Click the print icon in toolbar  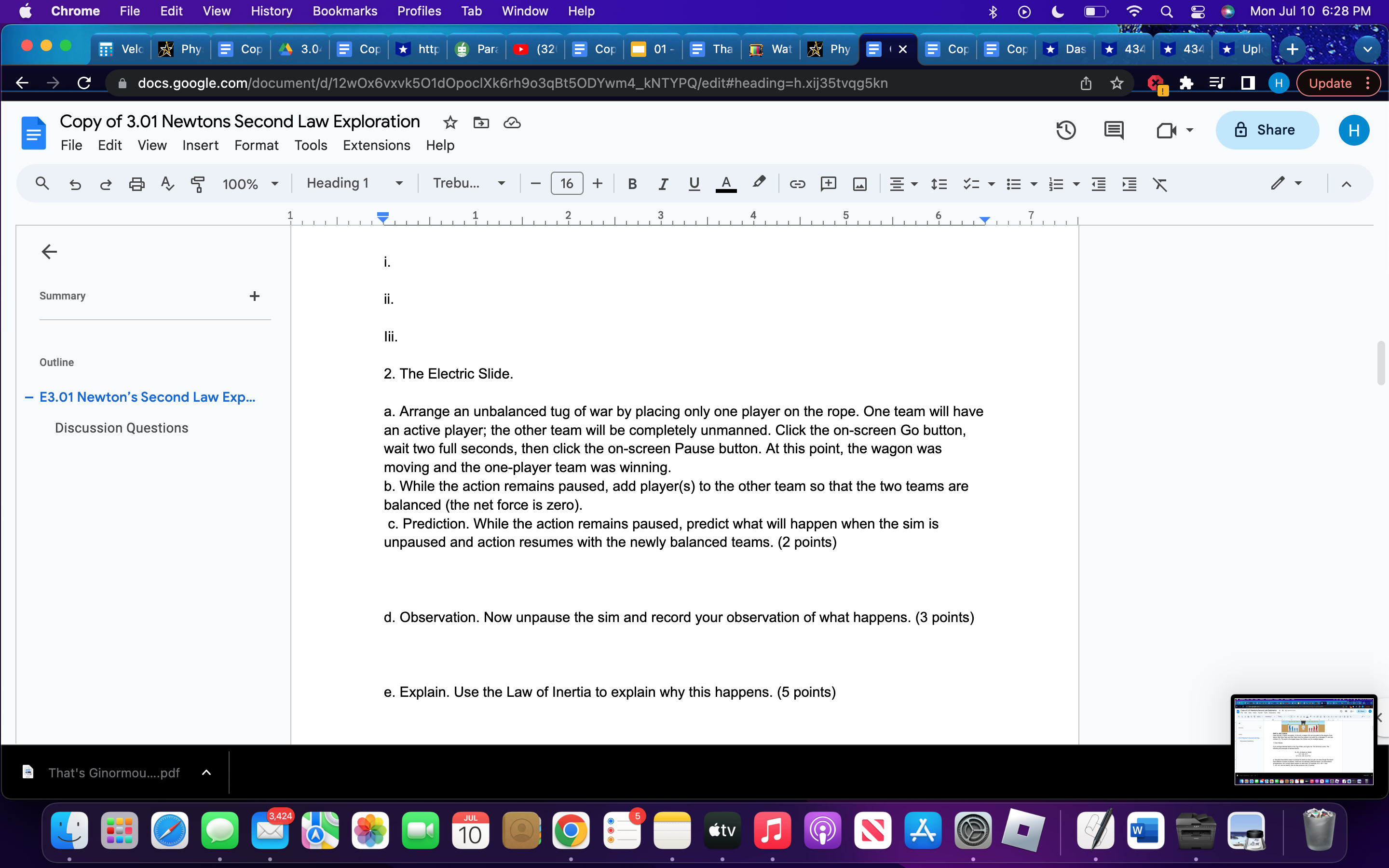point(136,184)
